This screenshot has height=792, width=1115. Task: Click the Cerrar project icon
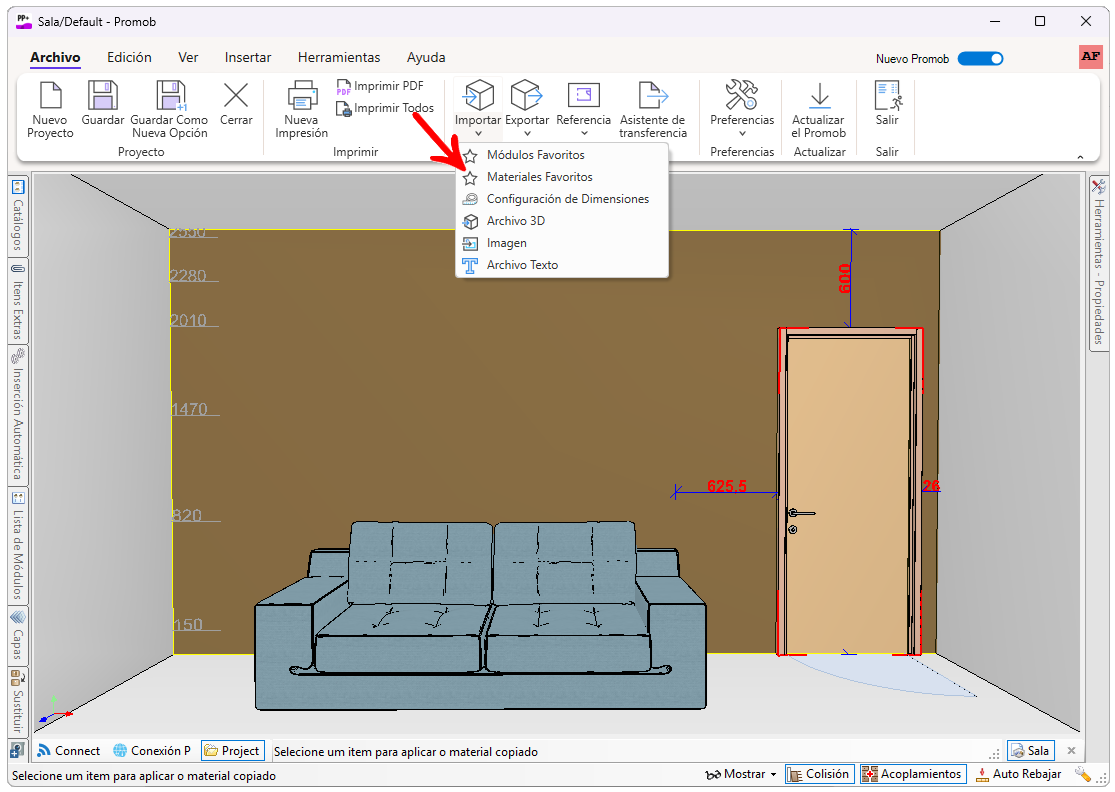(236, 97)
